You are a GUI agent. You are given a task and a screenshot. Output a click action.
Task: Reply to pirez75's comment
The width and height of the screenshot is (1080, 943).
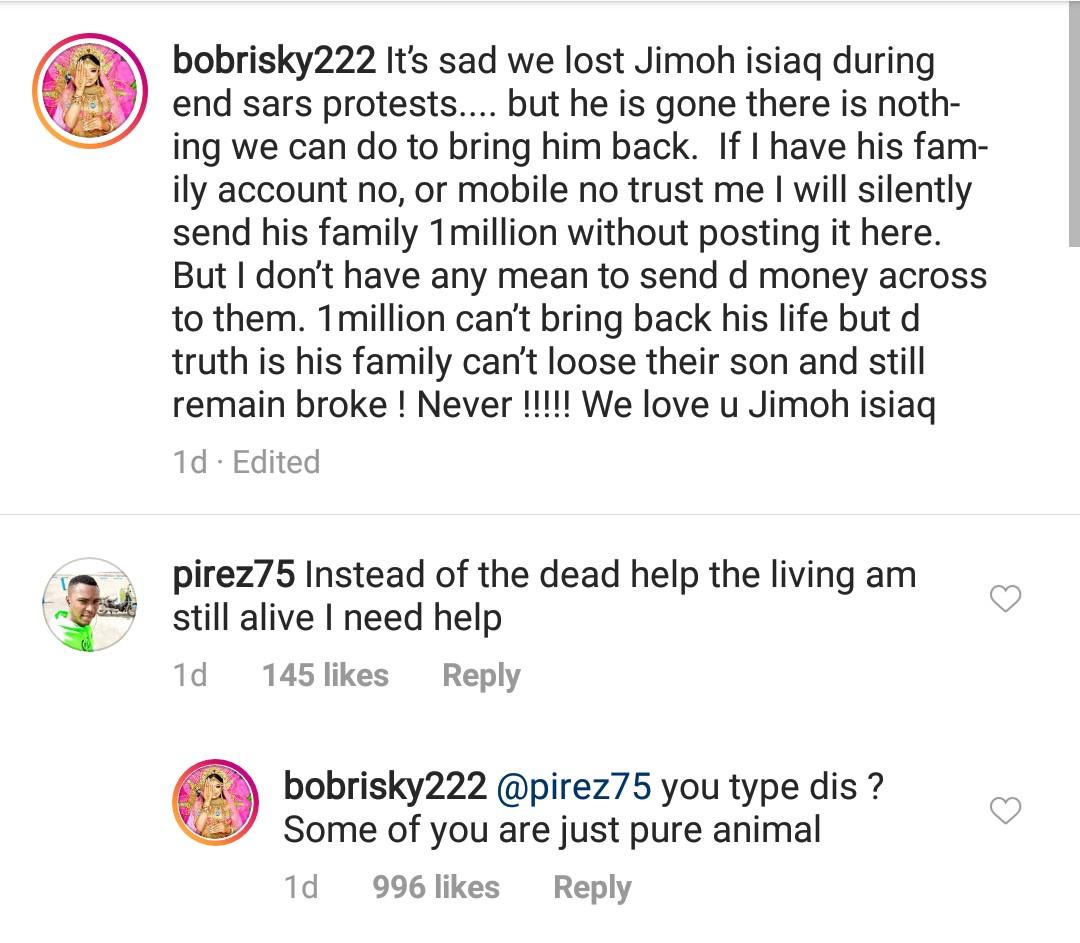coord(481,676)
